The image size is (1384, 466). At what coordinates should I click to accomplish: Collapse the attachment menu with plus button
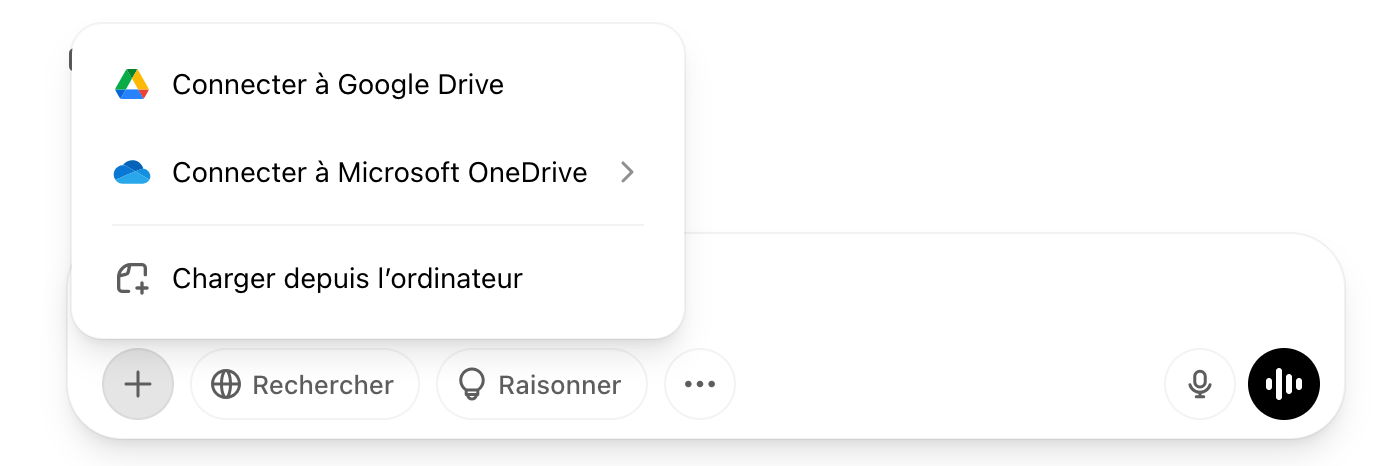point(138,384)
